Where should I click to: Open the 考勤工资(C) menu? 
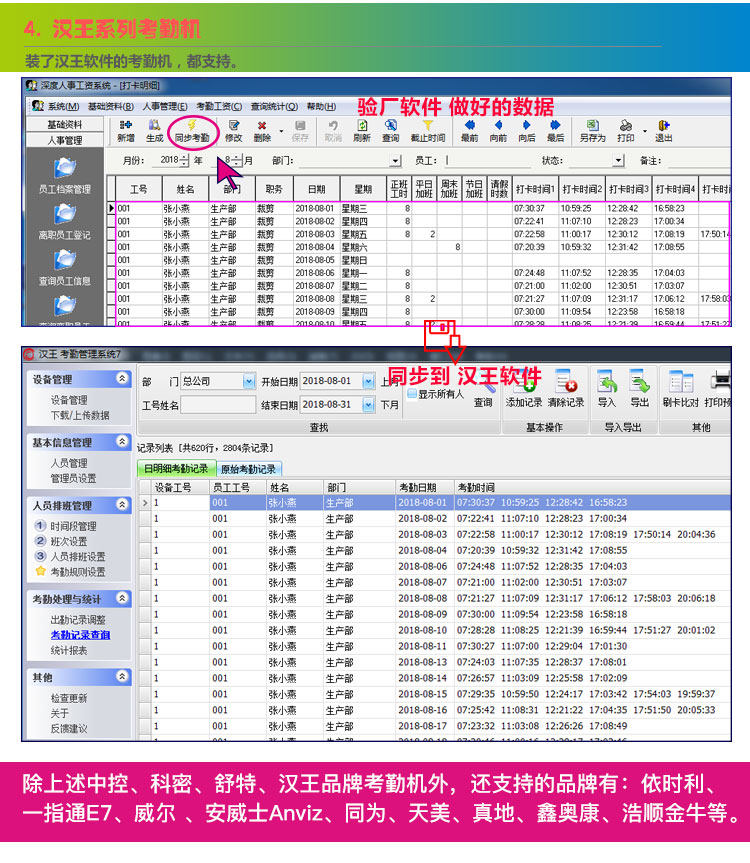click(x=220, y=106)
